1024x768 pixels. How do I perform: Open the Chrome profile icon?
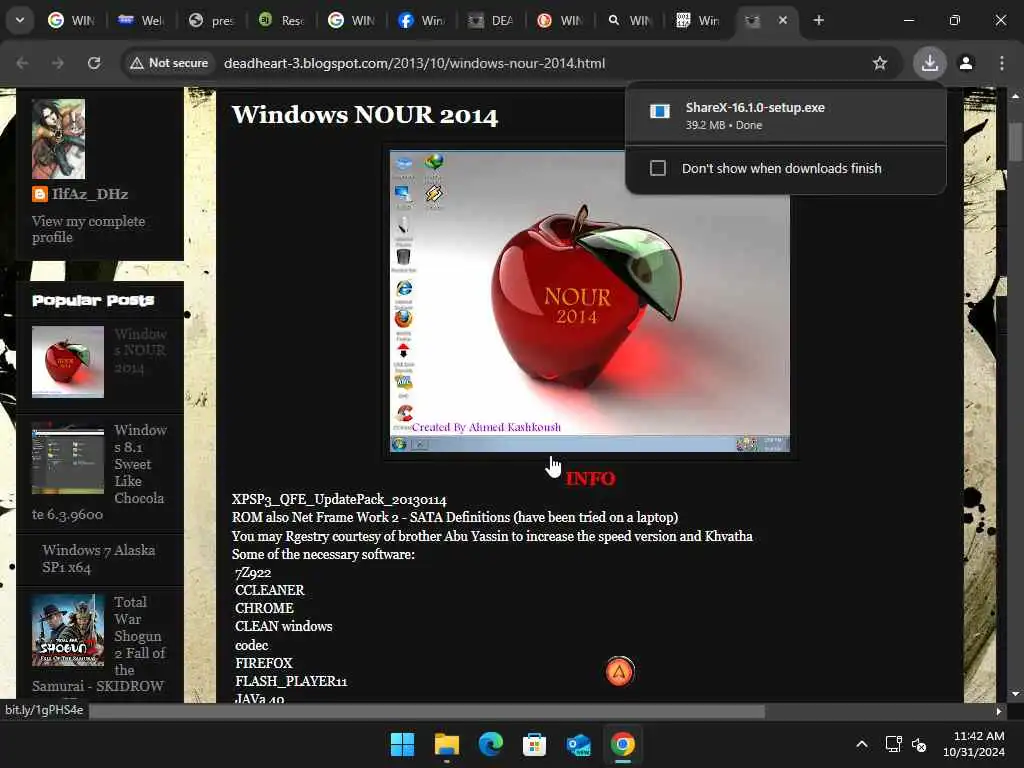click(x=966, y=63)
